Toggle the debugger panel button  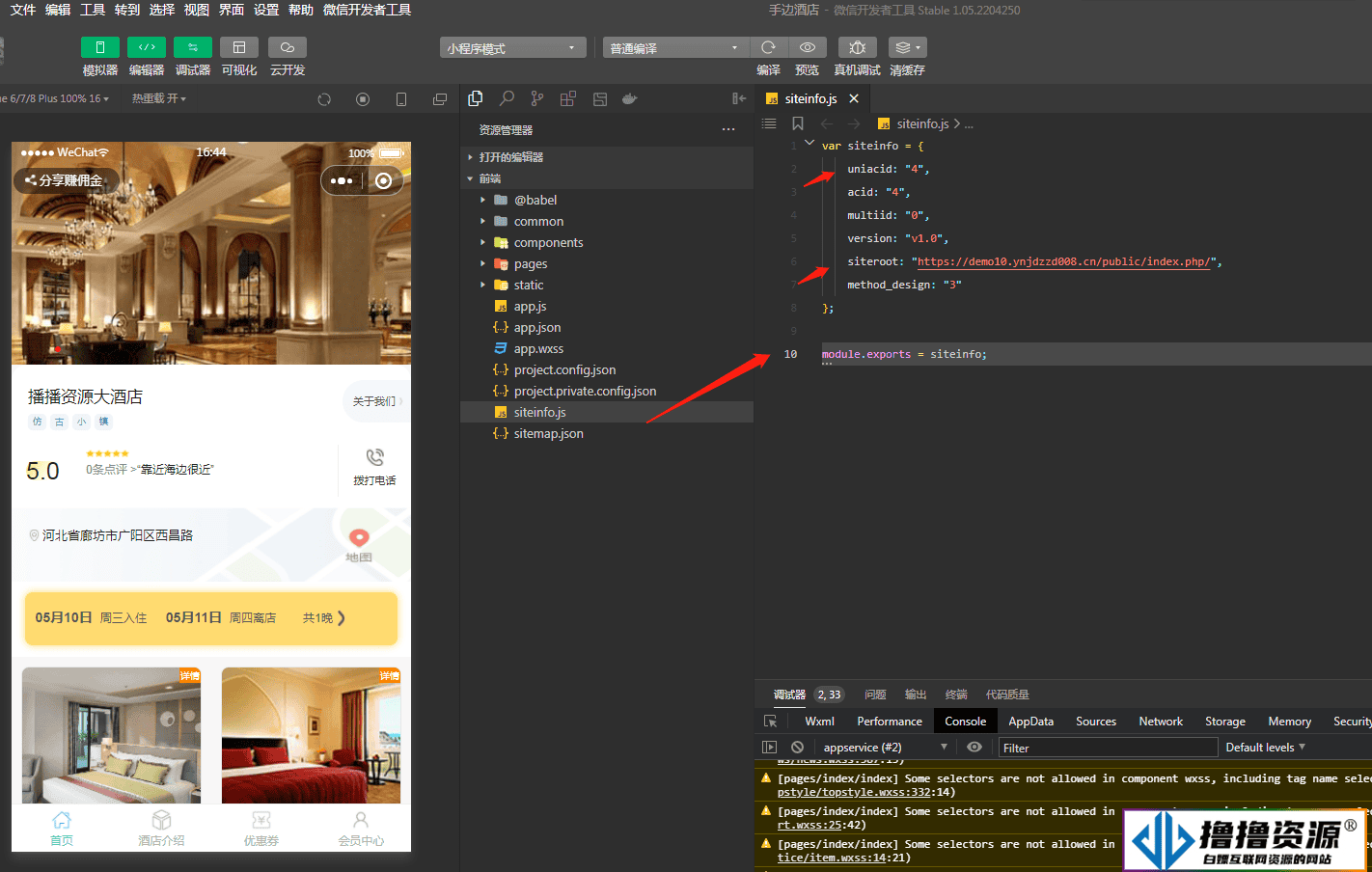[193, 47]
